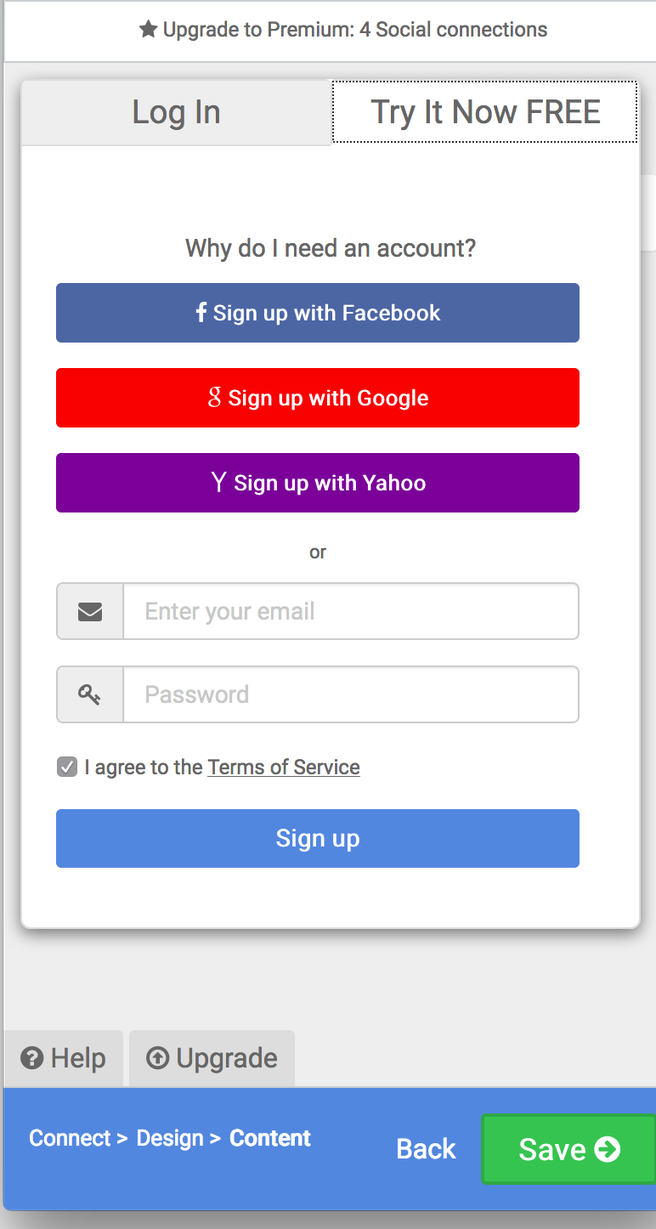Click the Google logo icon
The width and height of the screenshot is (656, 1229).
pos(214,397)
